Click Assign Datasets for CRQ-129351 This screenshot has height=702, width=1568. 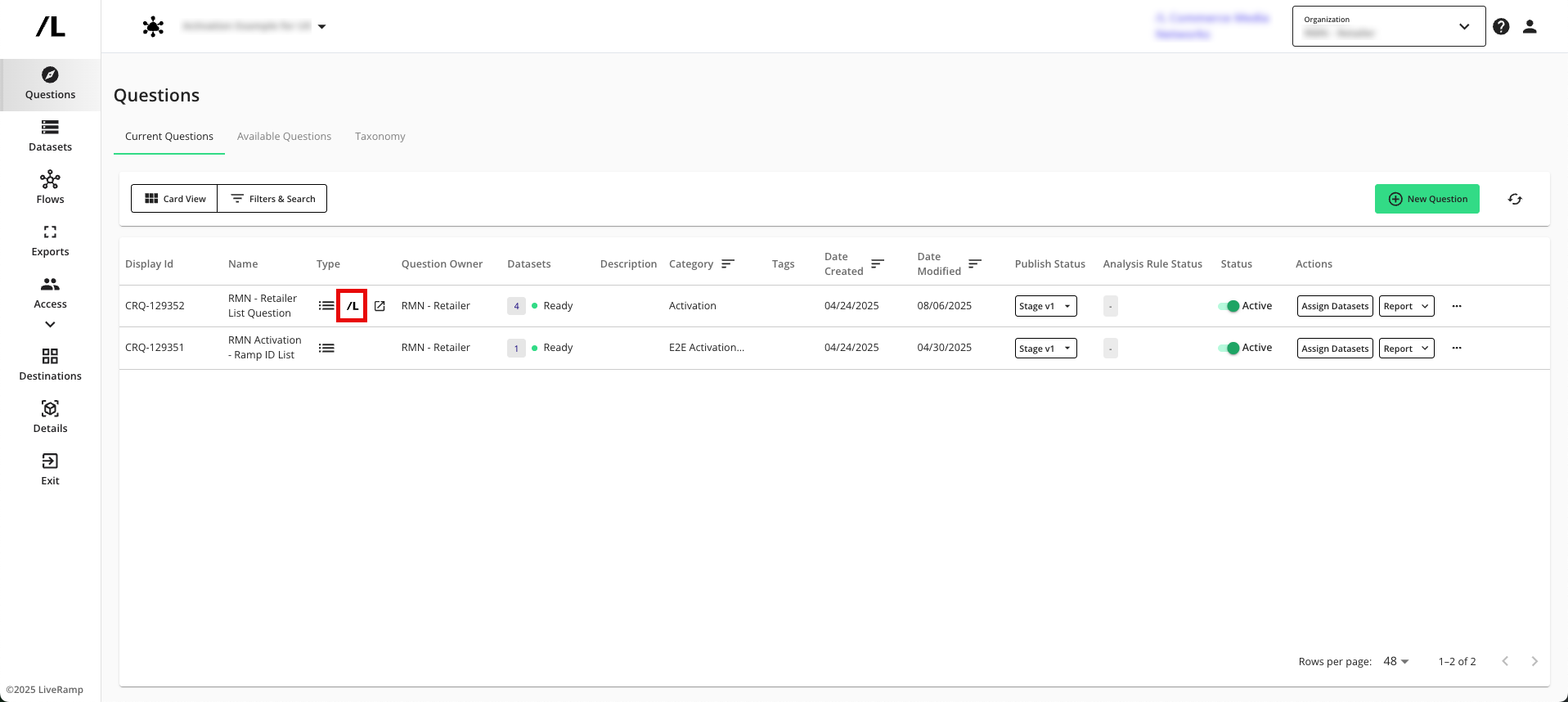tap(1334, 349)
